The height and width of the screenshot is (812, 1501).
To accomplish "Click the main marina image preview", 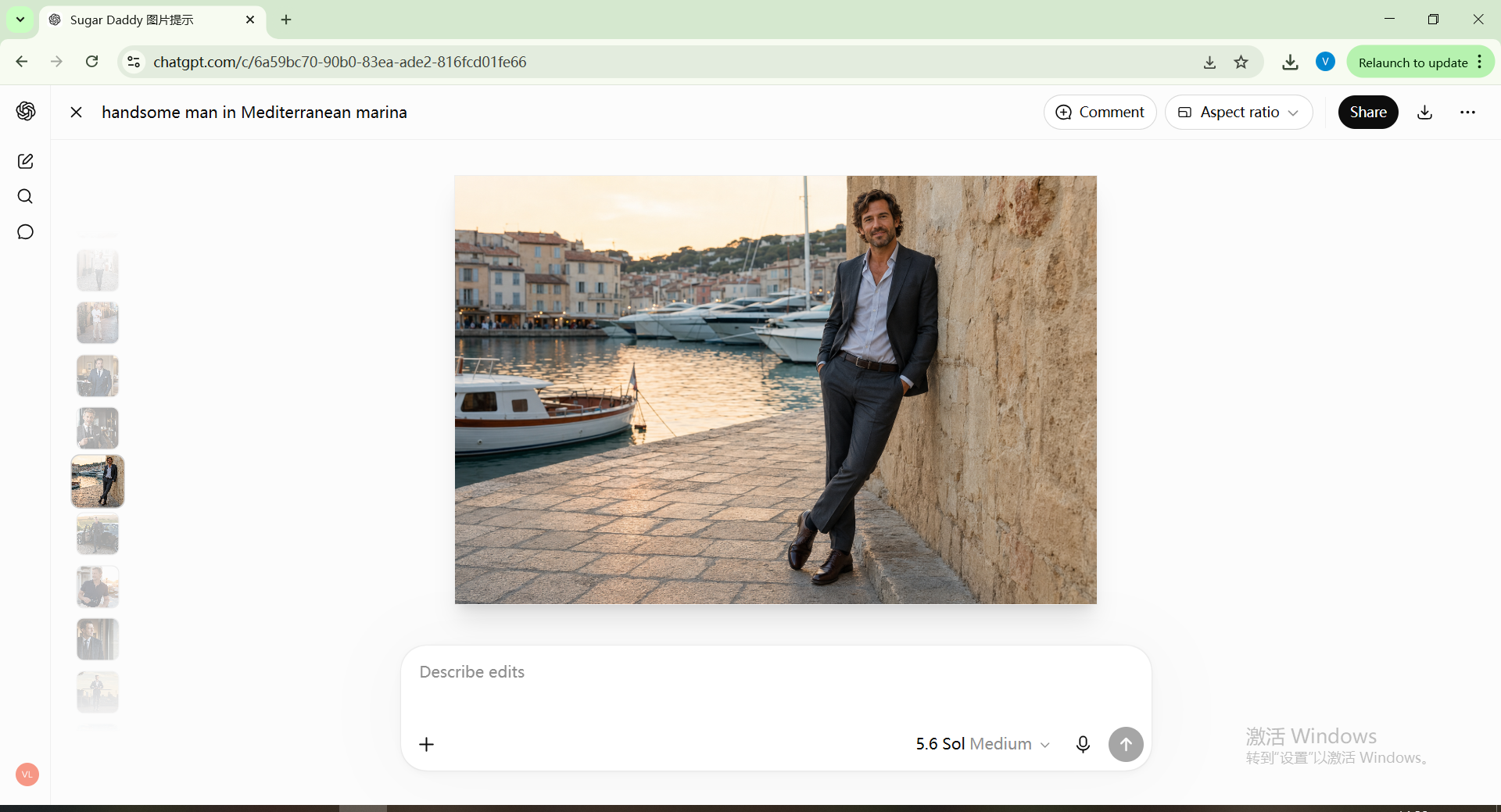I will (776, 389).
